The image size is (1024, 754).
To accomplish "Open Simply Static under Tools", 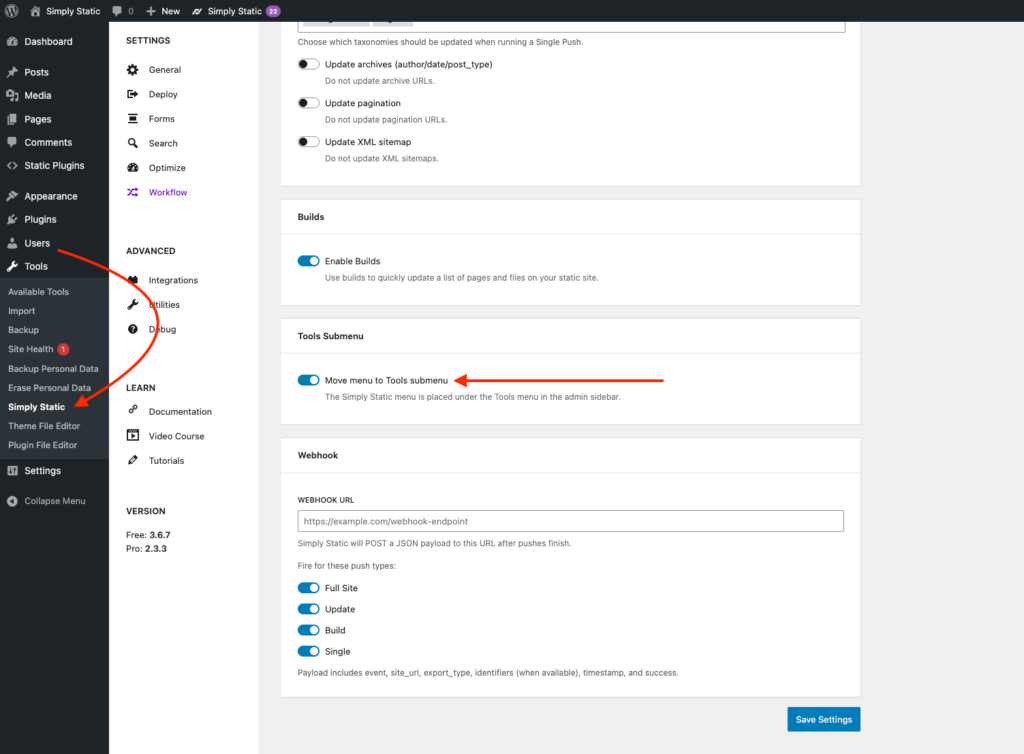I will click(36, 407).
